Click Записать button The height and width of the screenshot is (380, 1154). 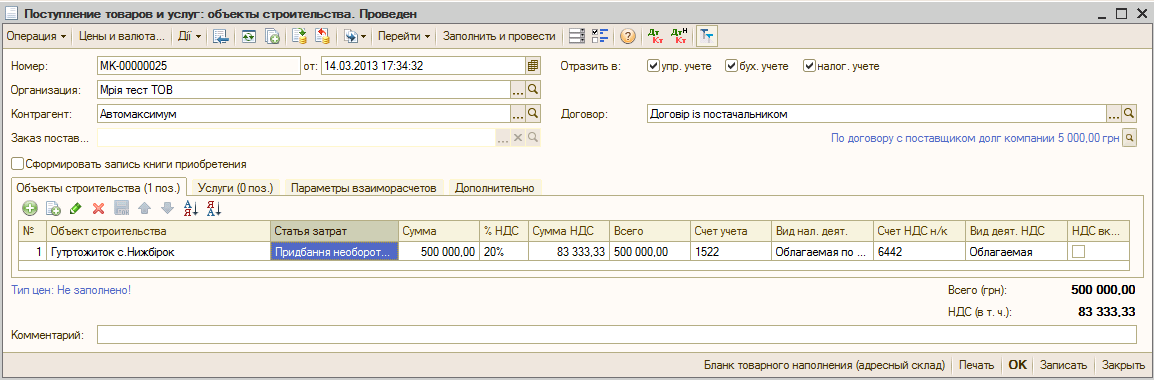click(1063, 365)
